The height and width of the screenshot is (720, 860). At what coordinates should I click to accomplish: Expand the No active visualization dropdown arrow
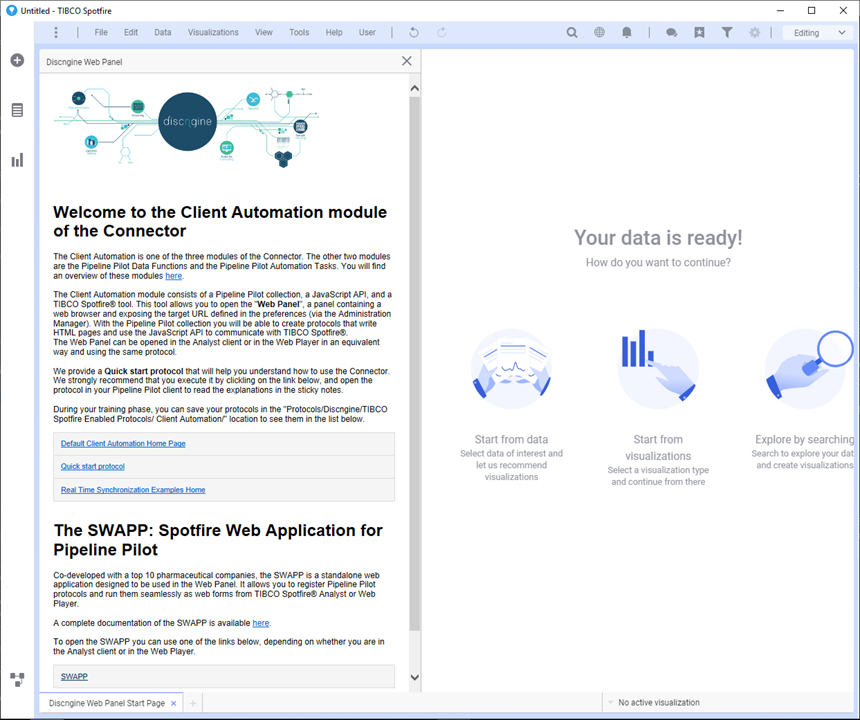[x=610, y=702]
